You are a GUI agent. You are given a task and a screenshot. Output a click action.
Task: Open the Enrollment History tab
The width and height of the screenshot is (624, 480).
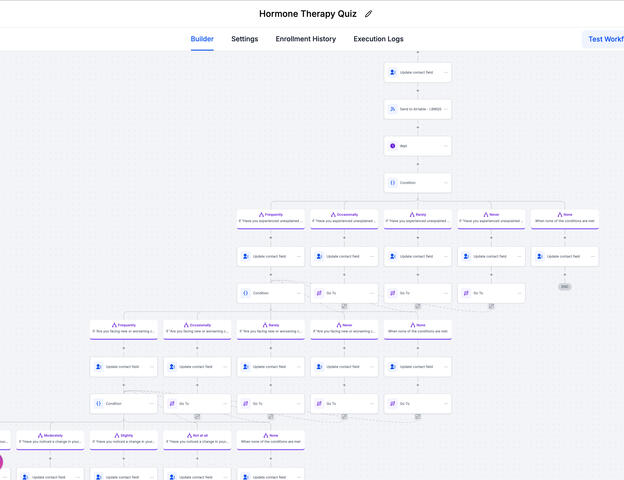point(306,39)
